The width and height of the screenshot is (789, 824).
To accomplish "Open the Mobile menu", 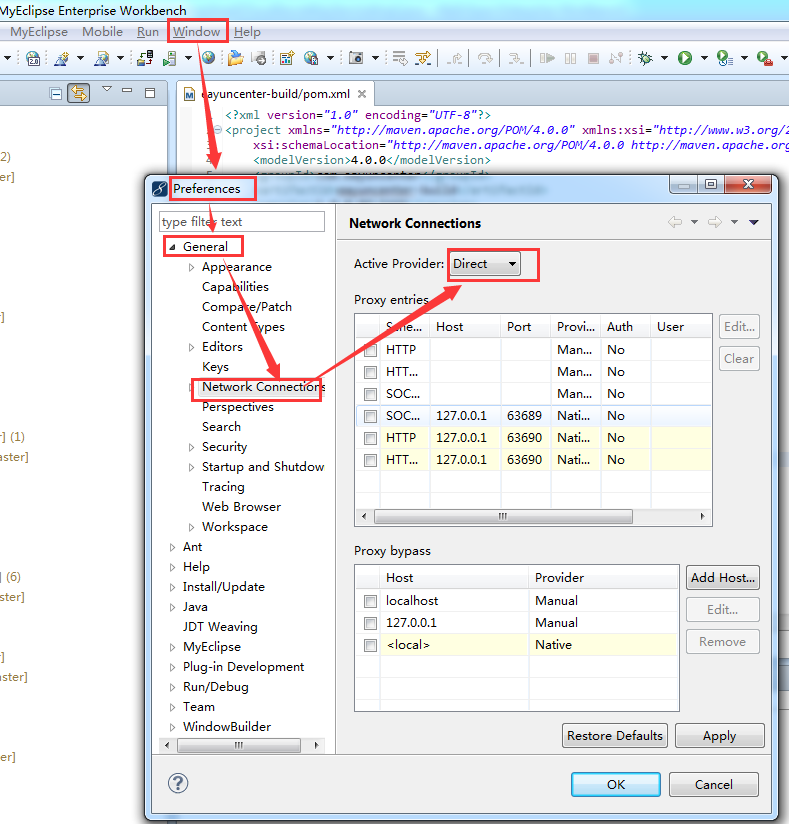I will (103, 32).
